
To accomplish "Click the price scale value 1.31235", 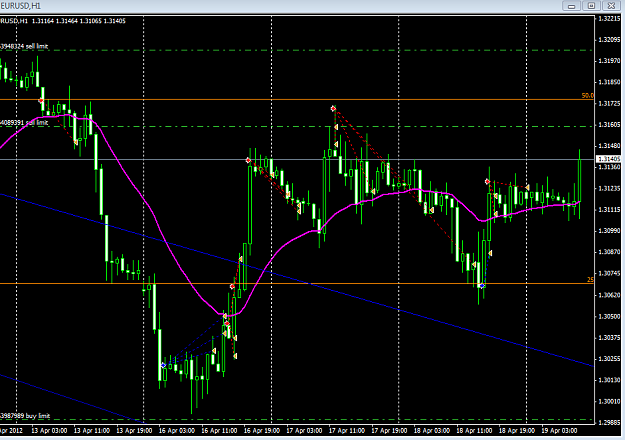I will click(609, 188).
